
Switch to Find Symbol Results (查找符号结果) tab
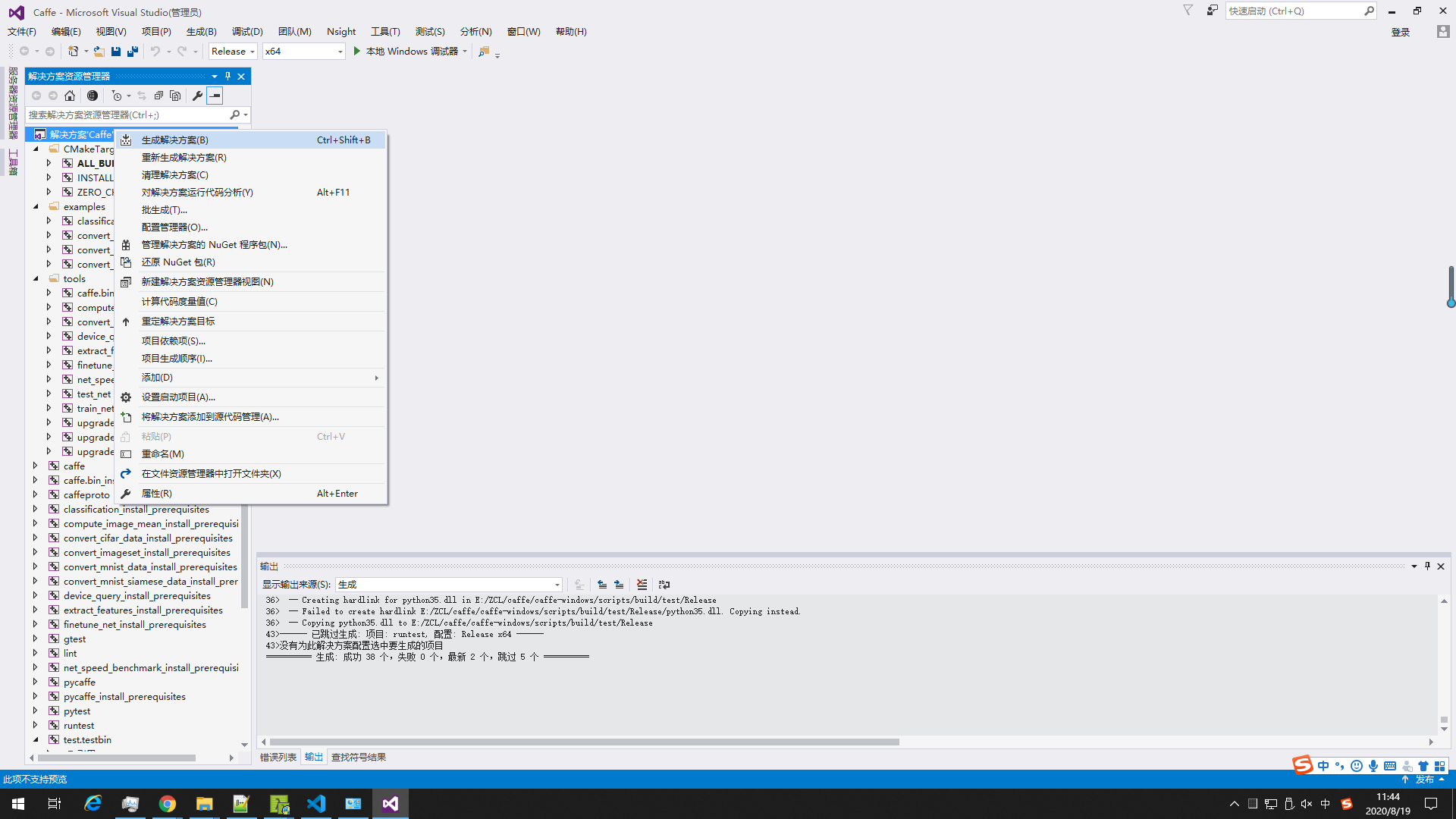coord(359,757)
